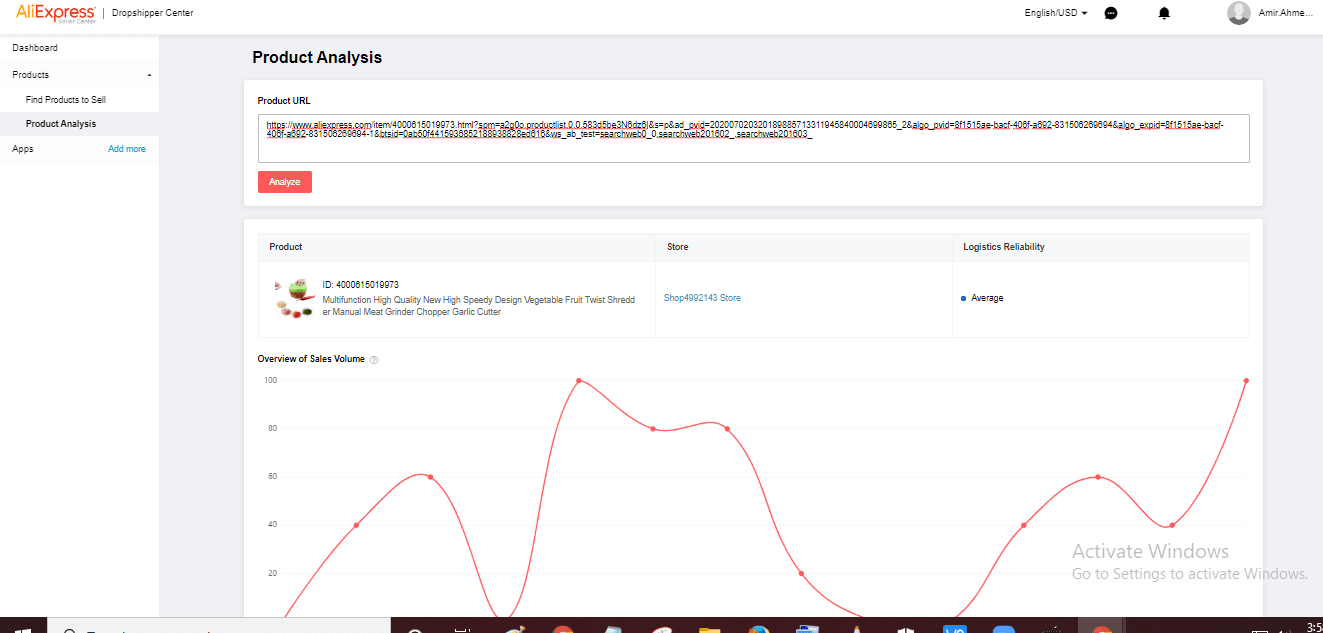Click the 60 y-axis label
The image size is (1323, 633).
(270, 476)
